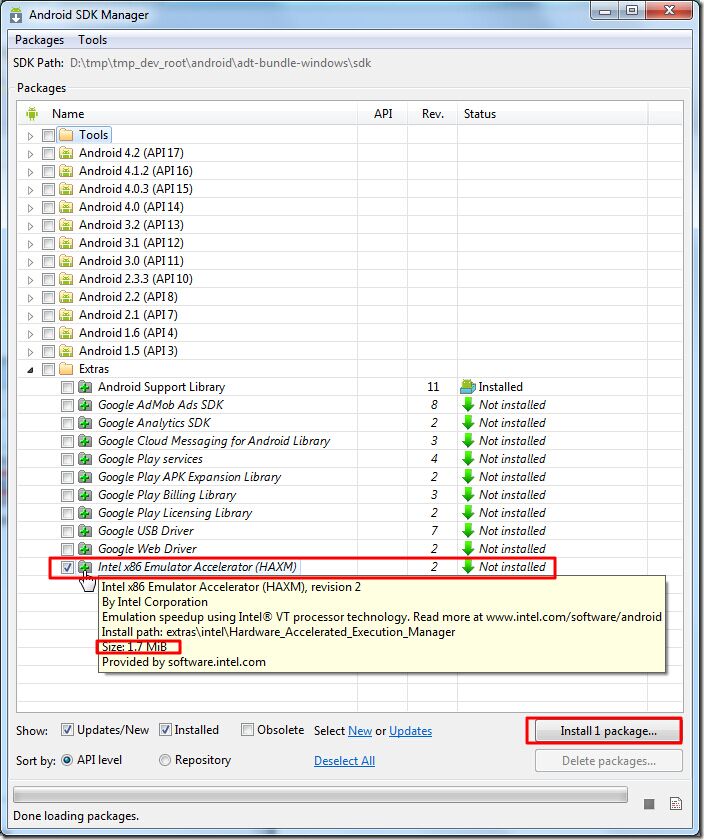Uncheck the Intel x86 Emulator Accelerator checkbox
The width and height of the screenshot is (704, 840).
point(67,567)
